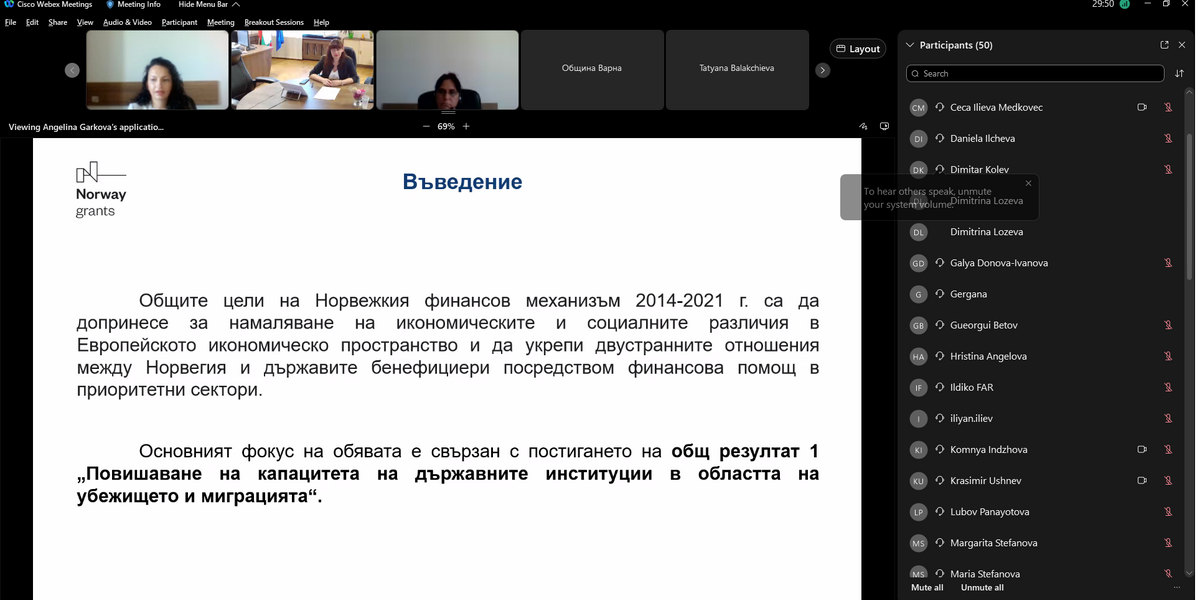The image size is (1200, 600).
Task: Collapse the Participants panel
Action: tap(910, 45)
